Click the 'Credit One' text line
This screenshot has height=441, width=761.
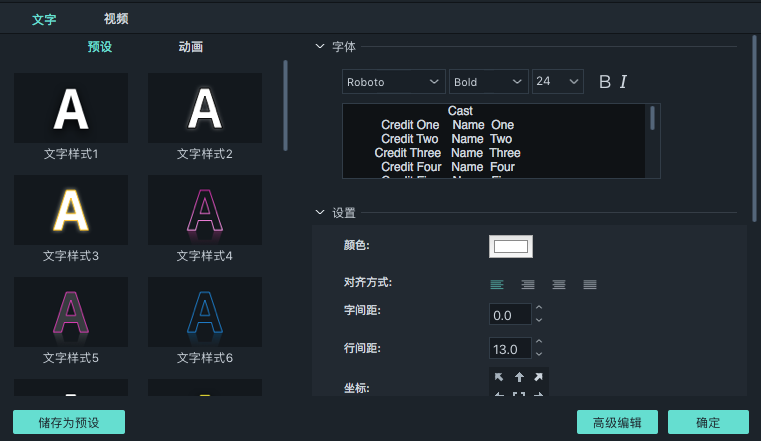[x=410, y=125]
